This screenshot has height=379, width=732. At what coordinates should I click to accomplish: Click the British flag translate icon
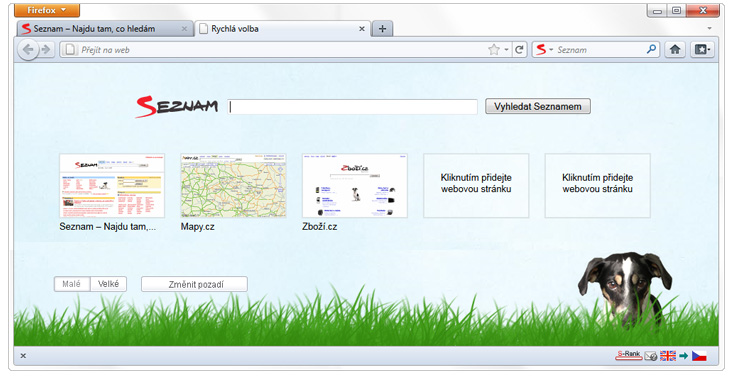(668, 356)
